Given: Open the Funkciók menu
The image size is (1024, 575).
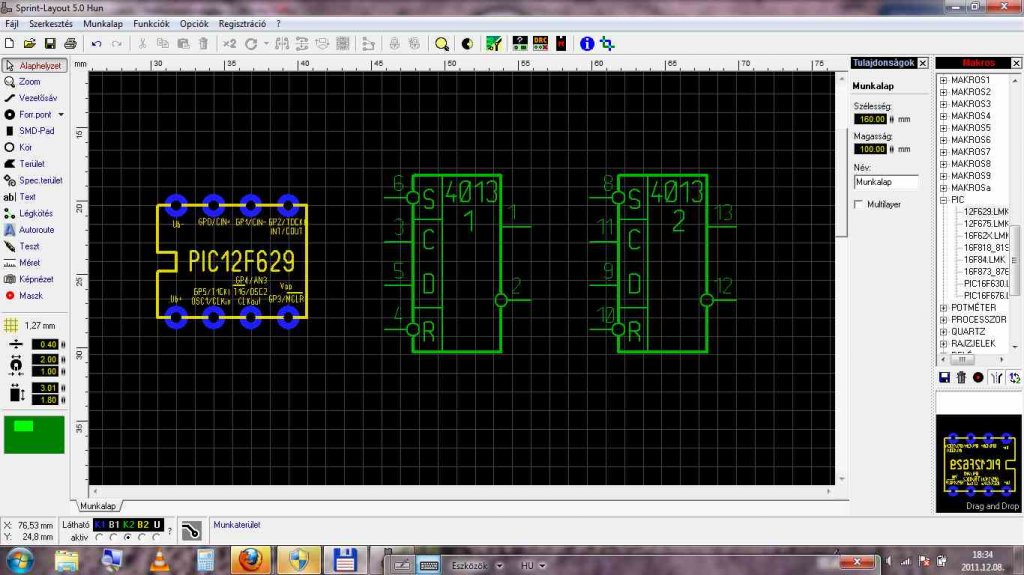Looking at the screenshot, I should (151, 24).
